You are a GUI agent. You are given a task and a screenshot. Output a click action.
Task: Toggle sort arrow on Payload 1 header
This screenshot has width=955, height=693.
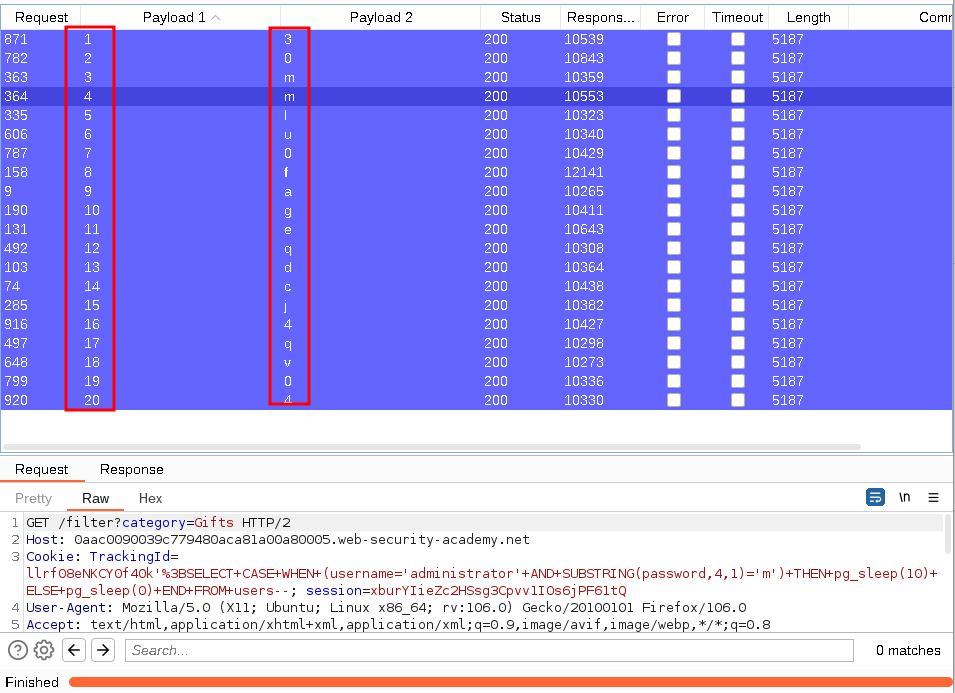[x=215, y=18]
